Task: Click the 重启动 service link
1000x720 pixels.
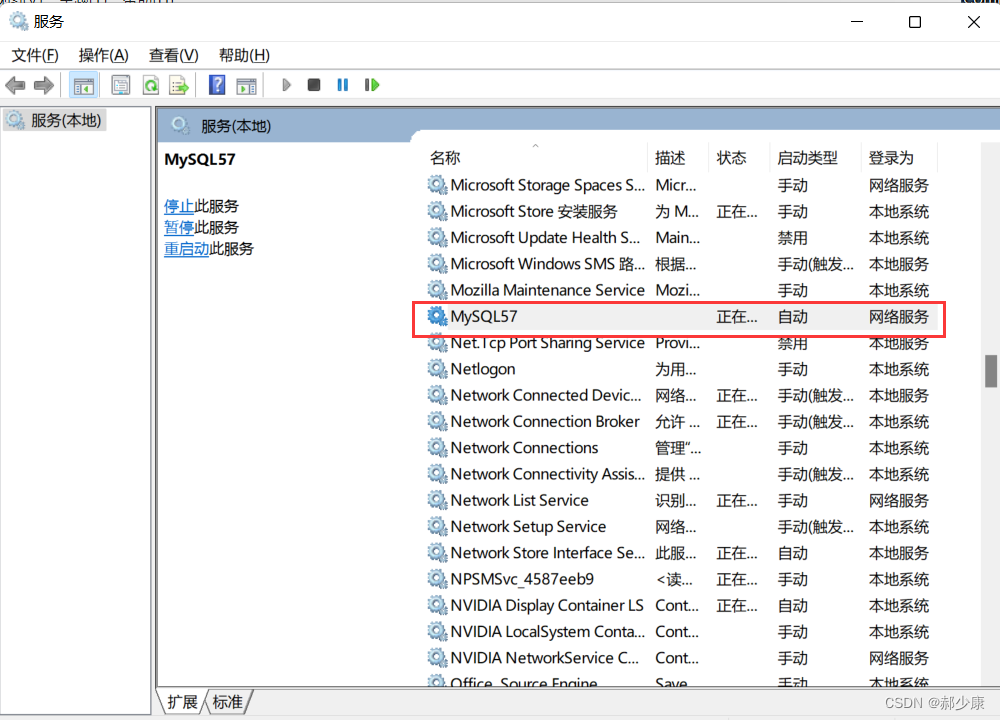Action: [186, 248]
